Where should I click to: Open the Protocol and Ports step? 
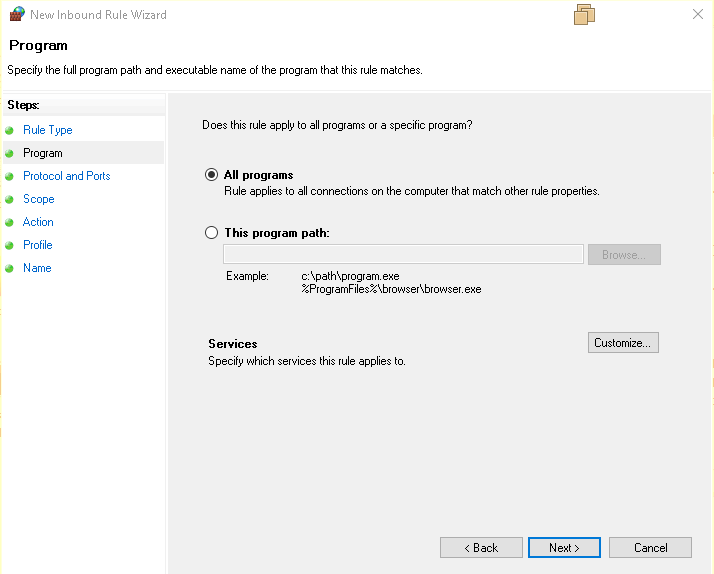[67, 176]
